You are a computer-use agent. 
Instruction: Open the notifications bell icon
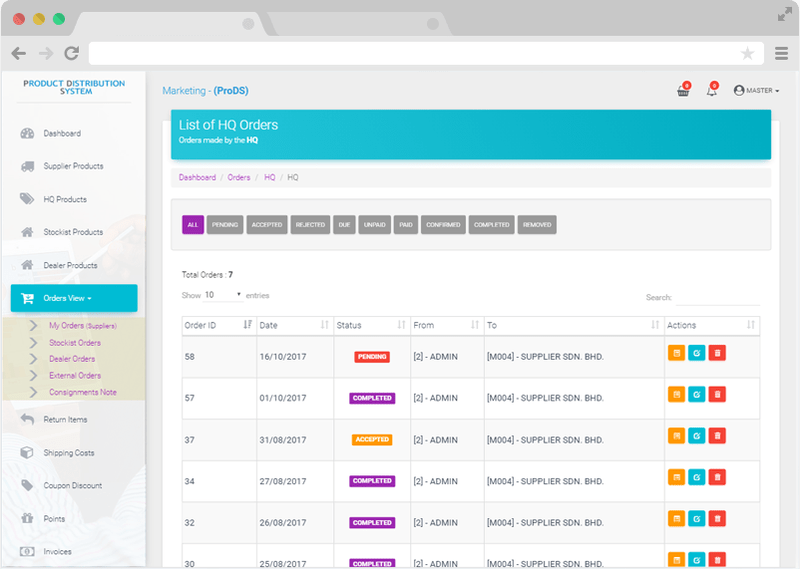coord(711,91)
